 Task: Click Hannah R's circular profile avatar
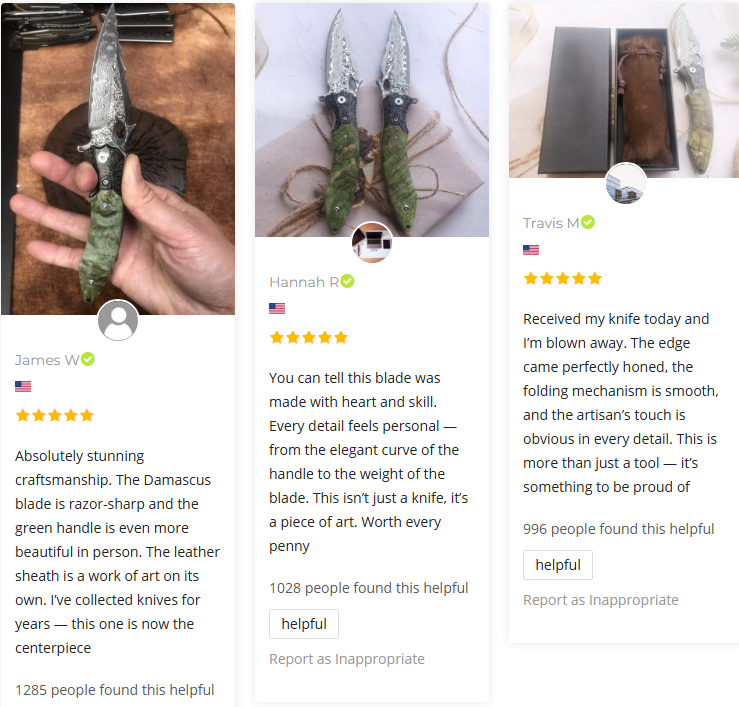click(x=372, y=242)
